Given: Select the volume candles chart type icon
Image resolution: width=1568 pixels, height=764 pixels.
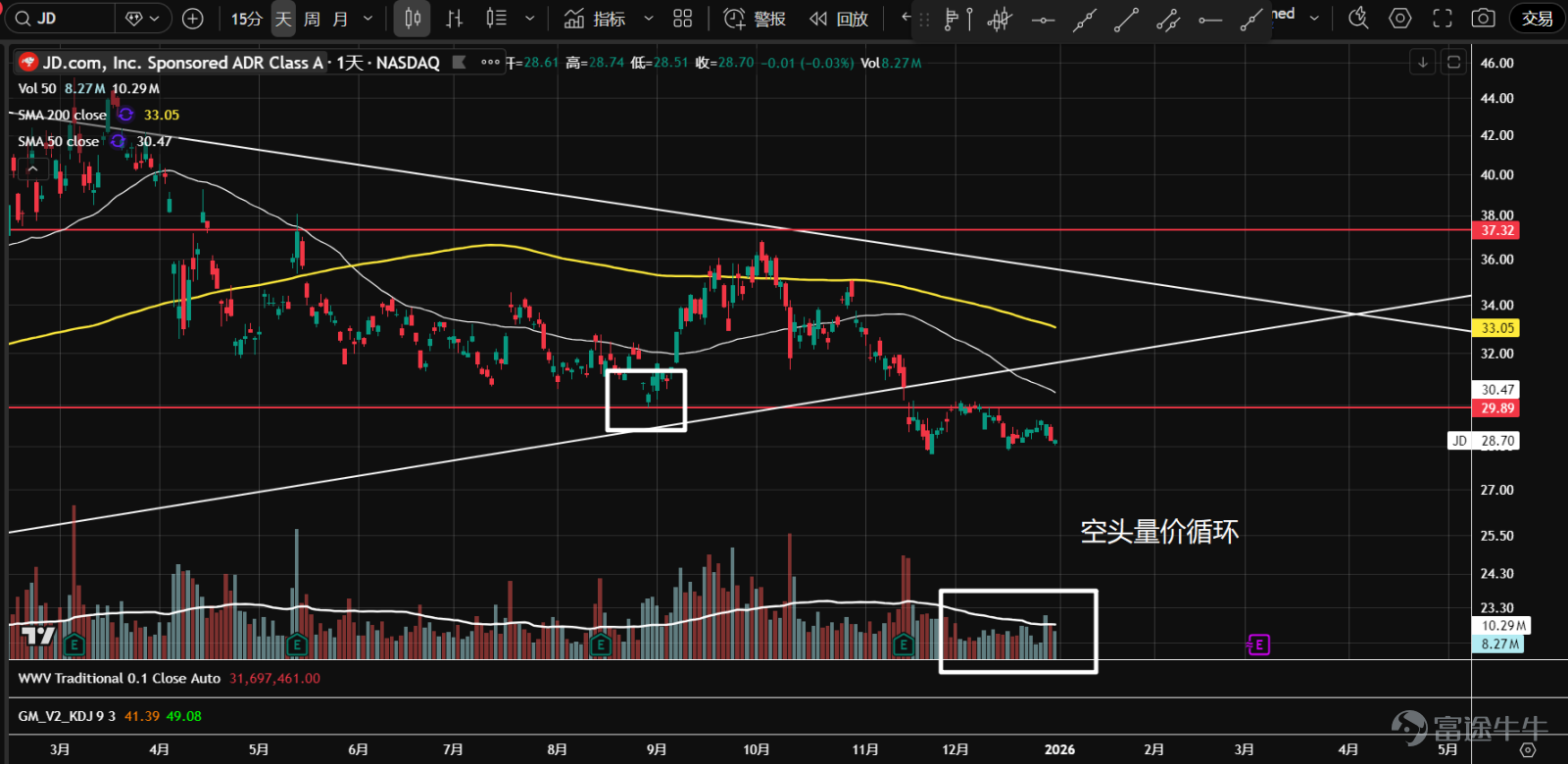Looking at the screenshot, I should click(497, 19).
